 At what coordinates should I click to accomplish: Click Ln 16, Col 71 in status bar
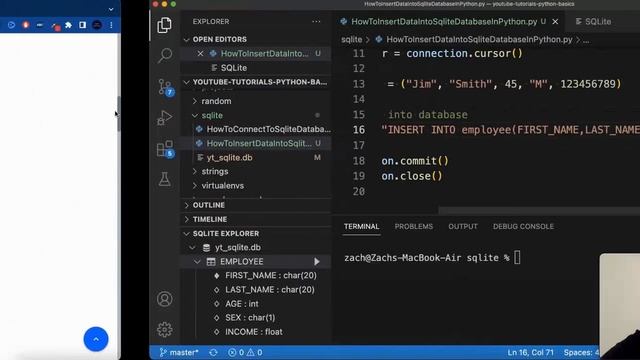tap(530, 352)
